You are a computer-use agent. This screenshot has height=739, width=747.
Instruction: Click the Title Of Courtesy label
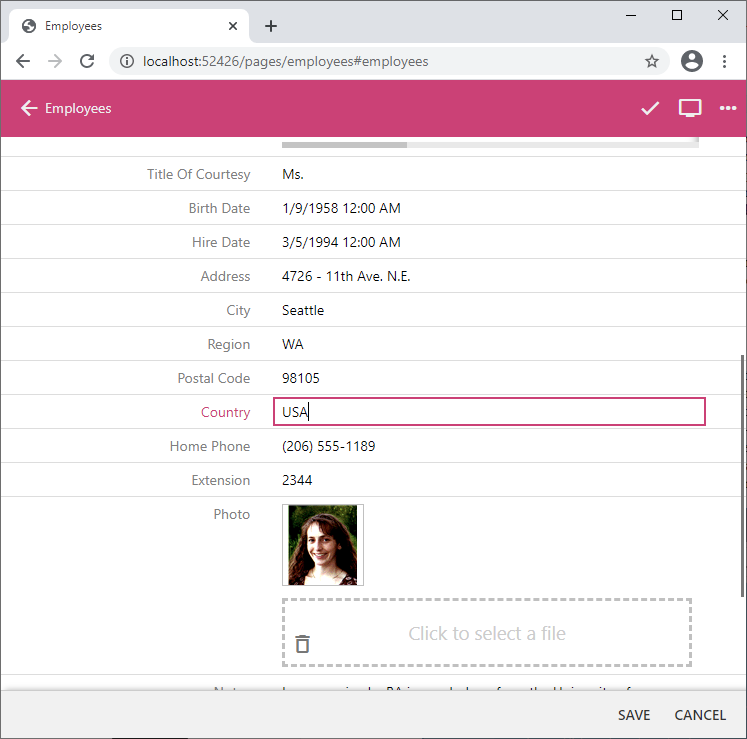198,174
